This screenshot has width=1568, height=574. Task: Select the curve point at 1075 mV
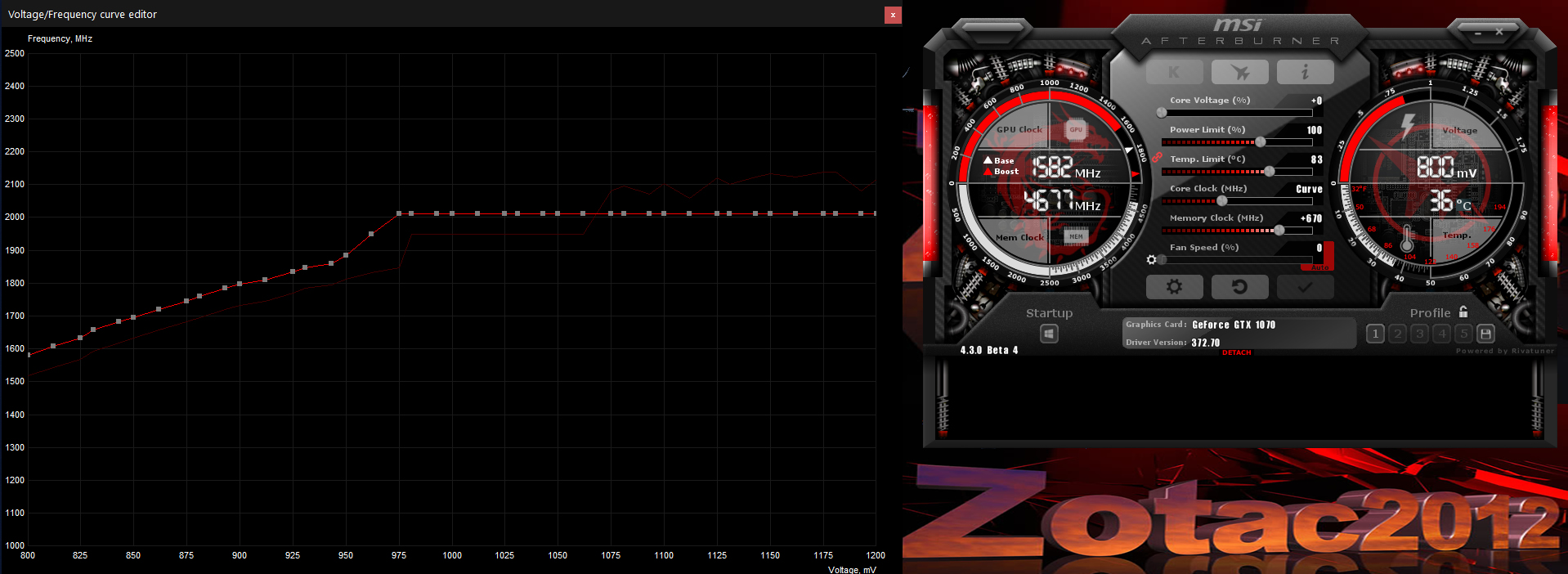pos(611,213)
